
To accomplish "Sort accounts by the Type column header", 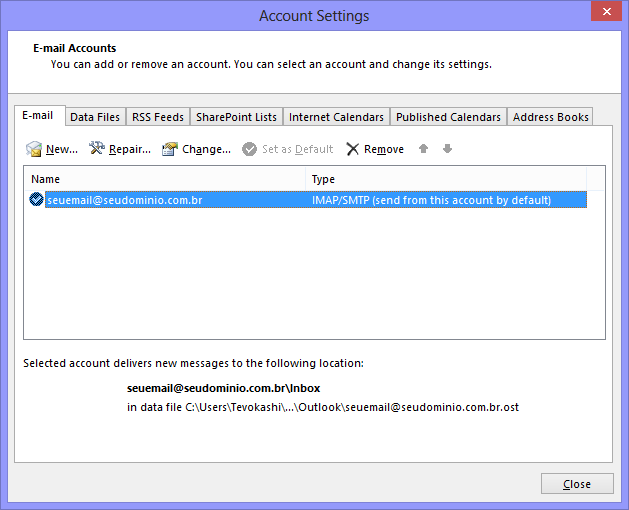I will pos(446,179).
